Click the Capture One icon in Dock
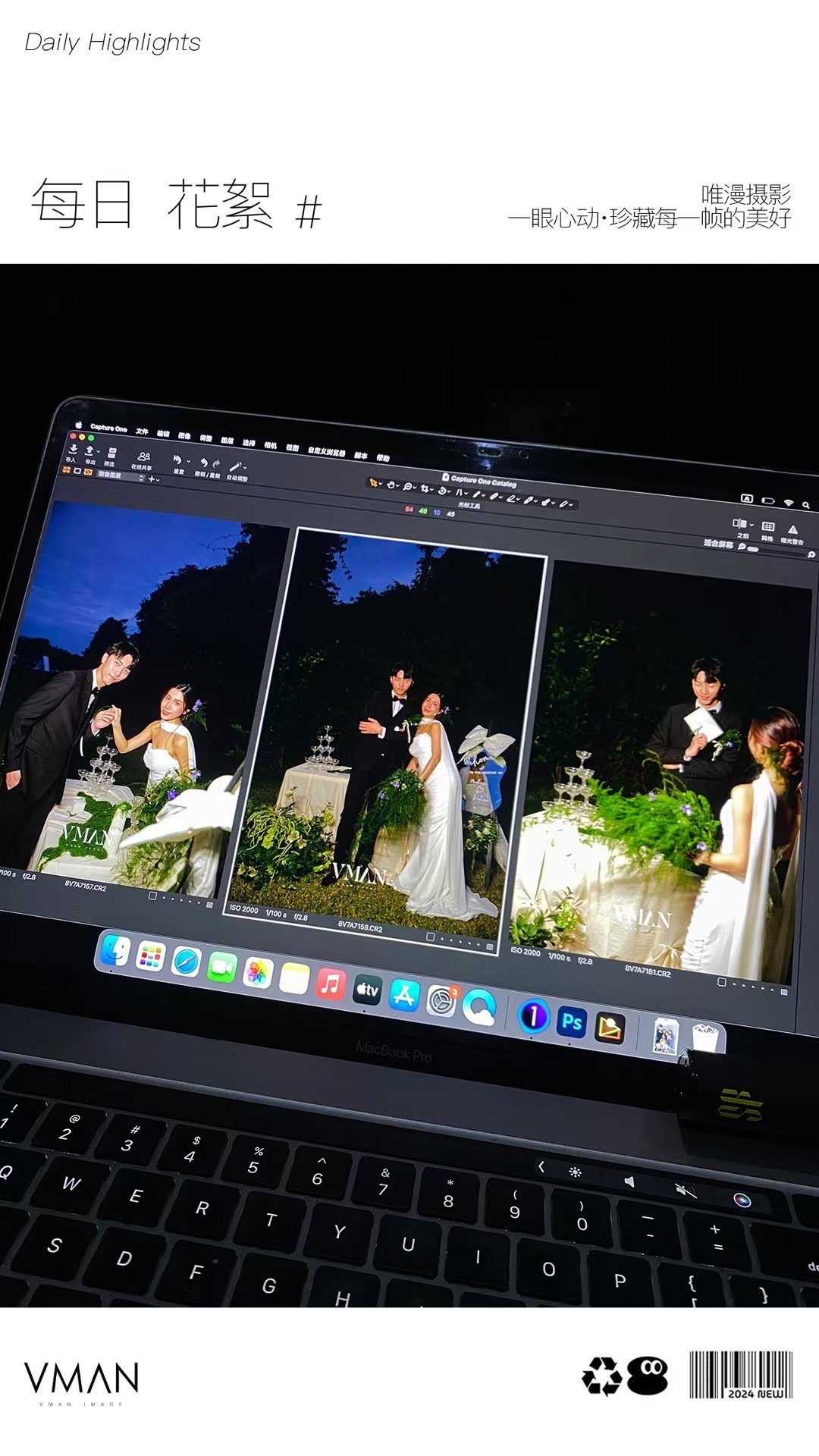Viewport: 819px width, 1456px height. (x=533, y=1016)
